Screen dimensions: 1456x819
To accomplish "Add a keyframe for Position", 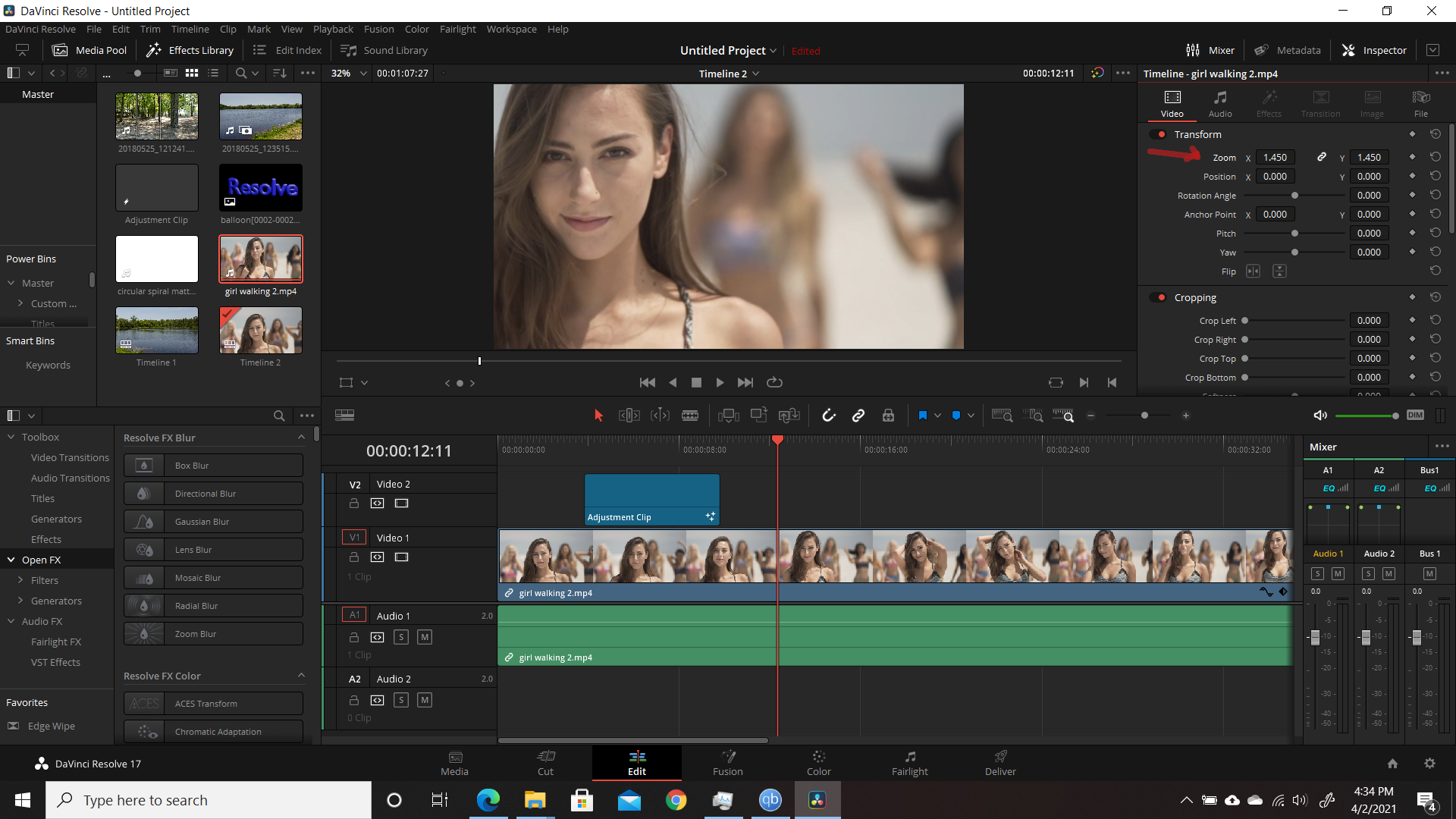I will pyautogui.click(x=1412, y=176).
